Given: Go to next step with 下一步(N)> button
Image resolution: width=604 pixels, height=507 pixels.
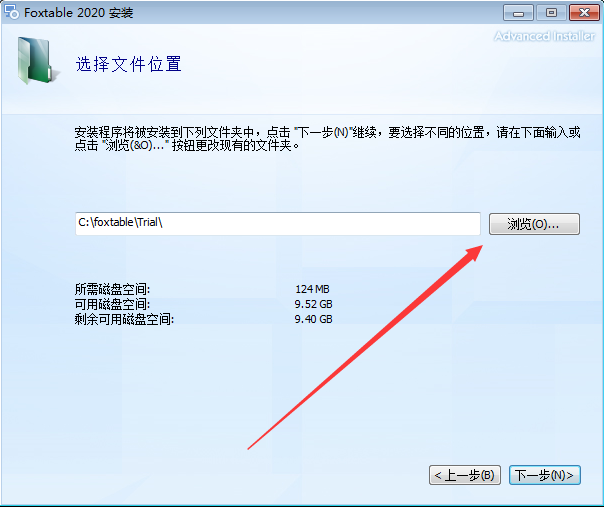Looking at the screenshot, I should [x=544, y=475].
